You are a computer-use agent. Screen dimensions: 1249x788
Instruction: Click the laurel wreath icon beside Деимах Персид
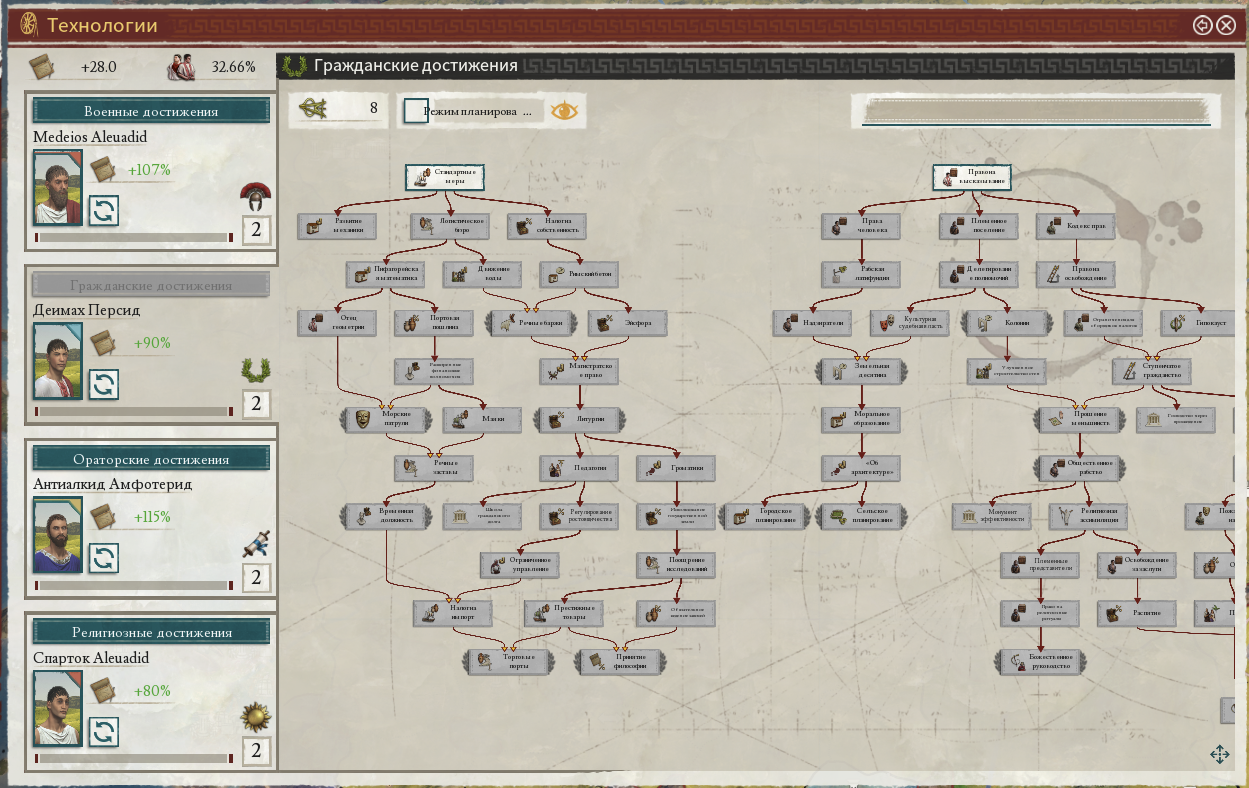[x=256, y=370]
